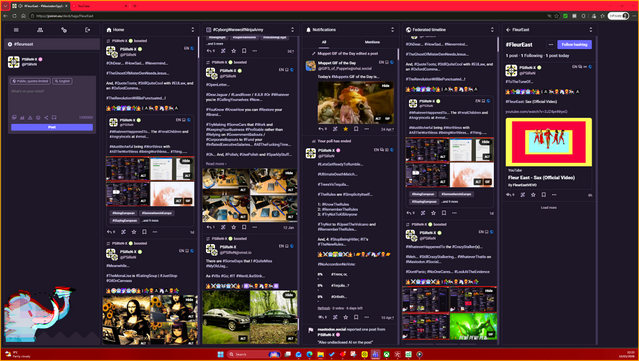Reload the page in browser toolbar
Image resolution: width=639 pixels, height=361 pixels.
14,16
